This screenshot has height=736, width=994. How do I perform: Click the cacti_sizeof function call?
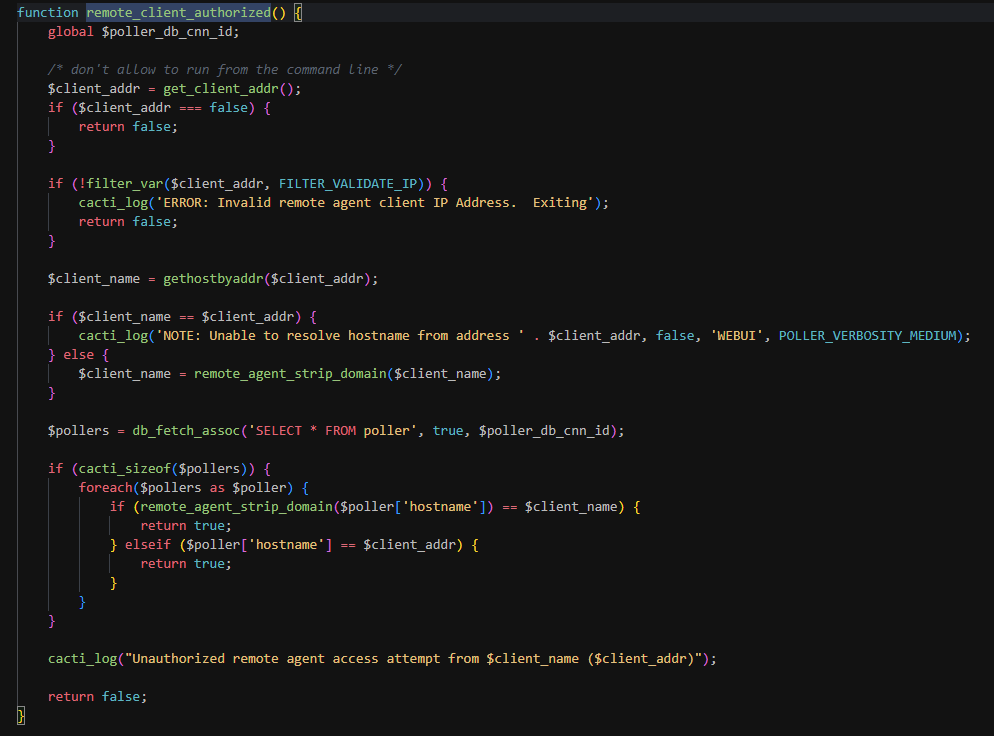124,469
